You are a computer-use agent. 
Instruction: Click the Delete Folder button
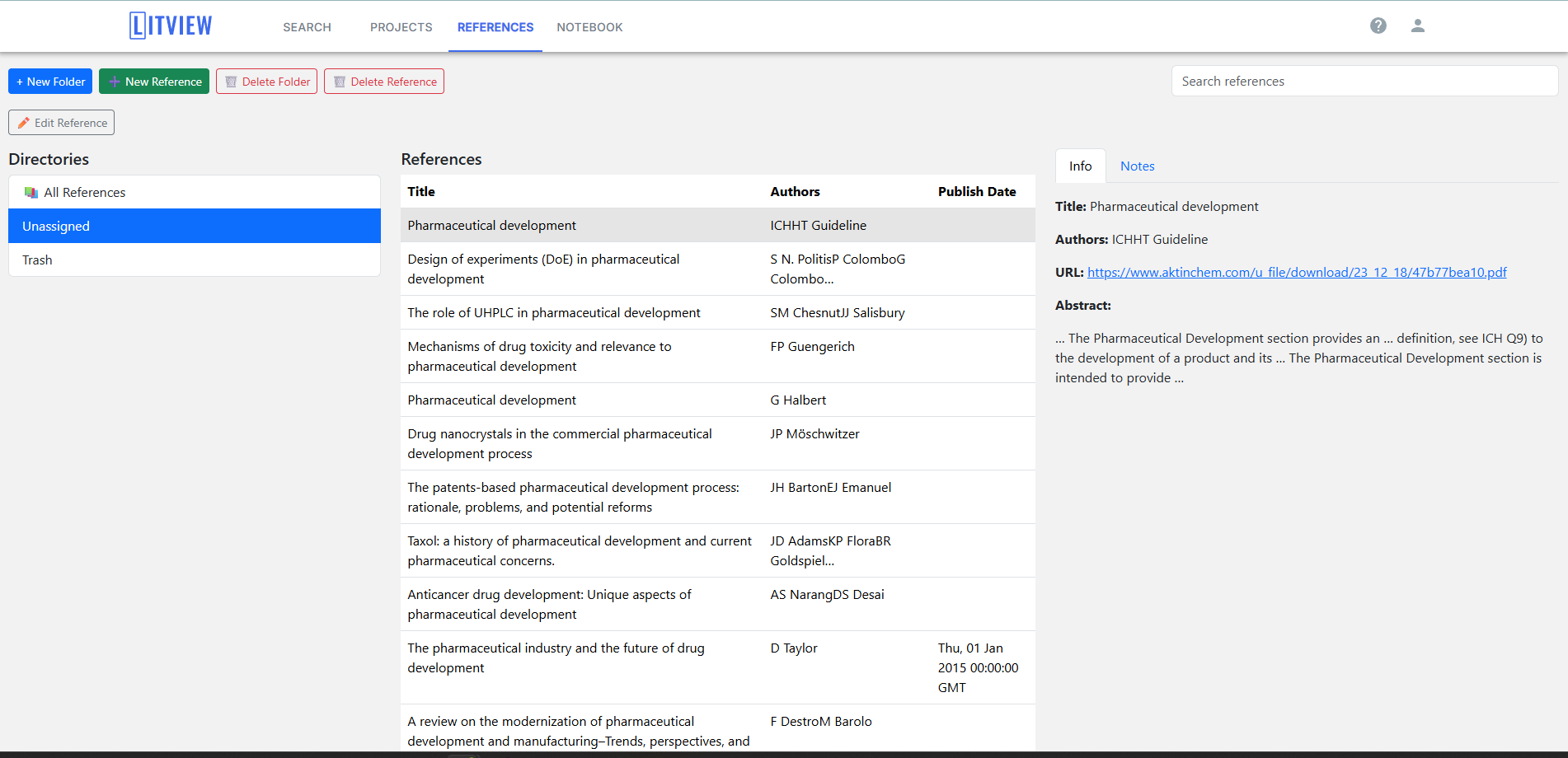pyautogui.click(x=266, y=82)
